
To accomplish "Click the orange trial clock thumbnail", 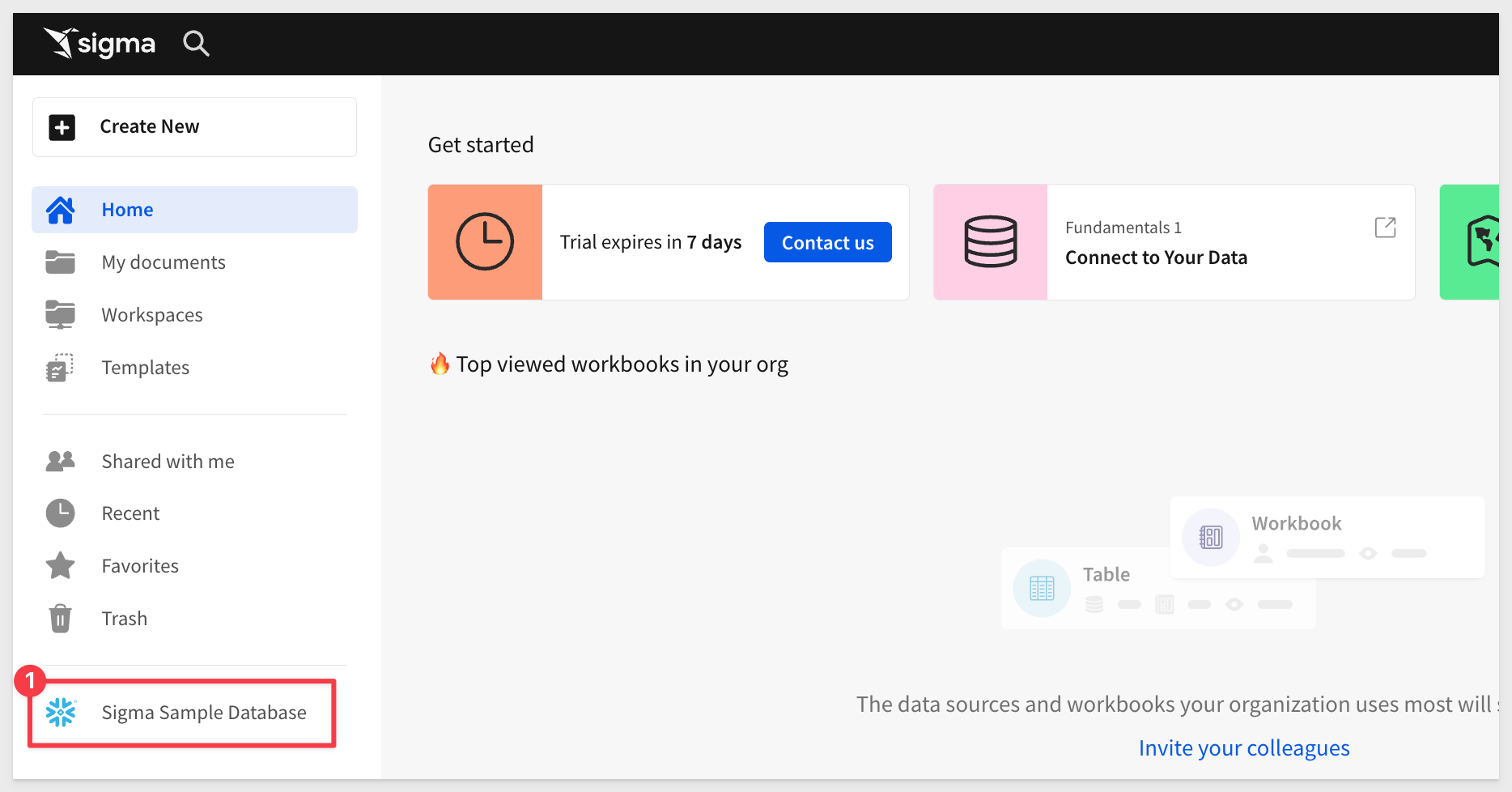I will (485, 242).
